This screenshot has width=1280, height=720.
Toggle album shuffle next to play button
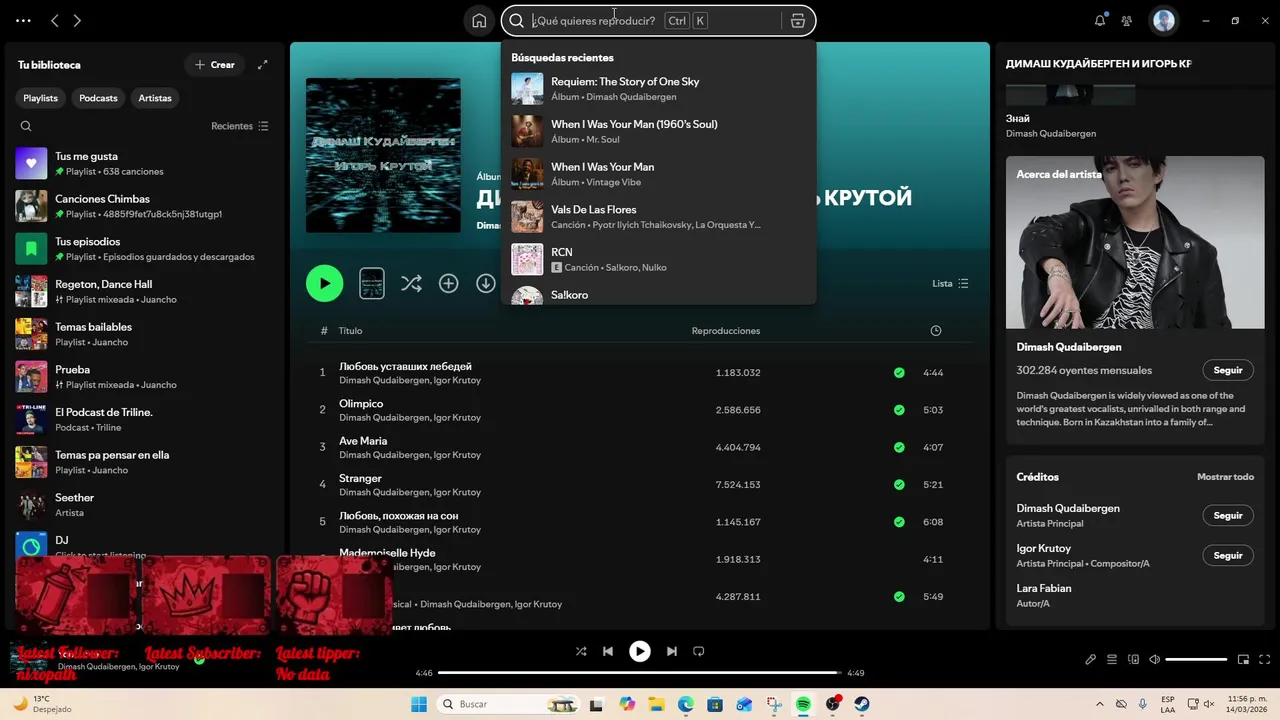coord(411,283)
